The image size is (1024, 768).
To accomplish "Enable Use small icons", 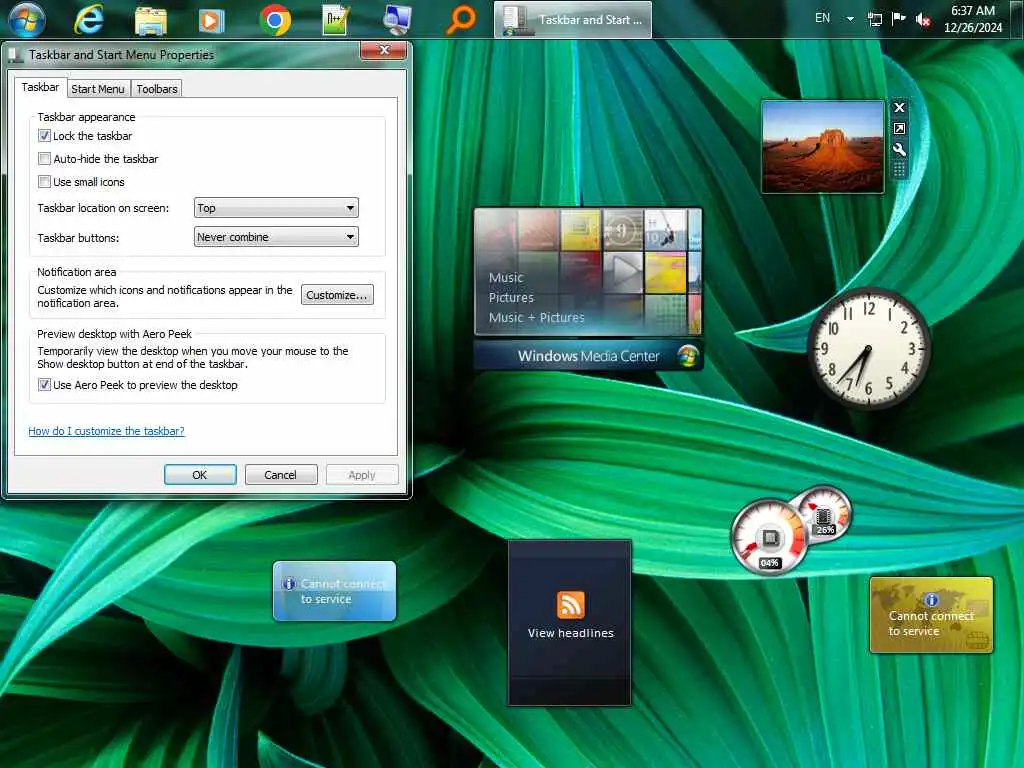I will pyautogui.click(x=44, y=182).
